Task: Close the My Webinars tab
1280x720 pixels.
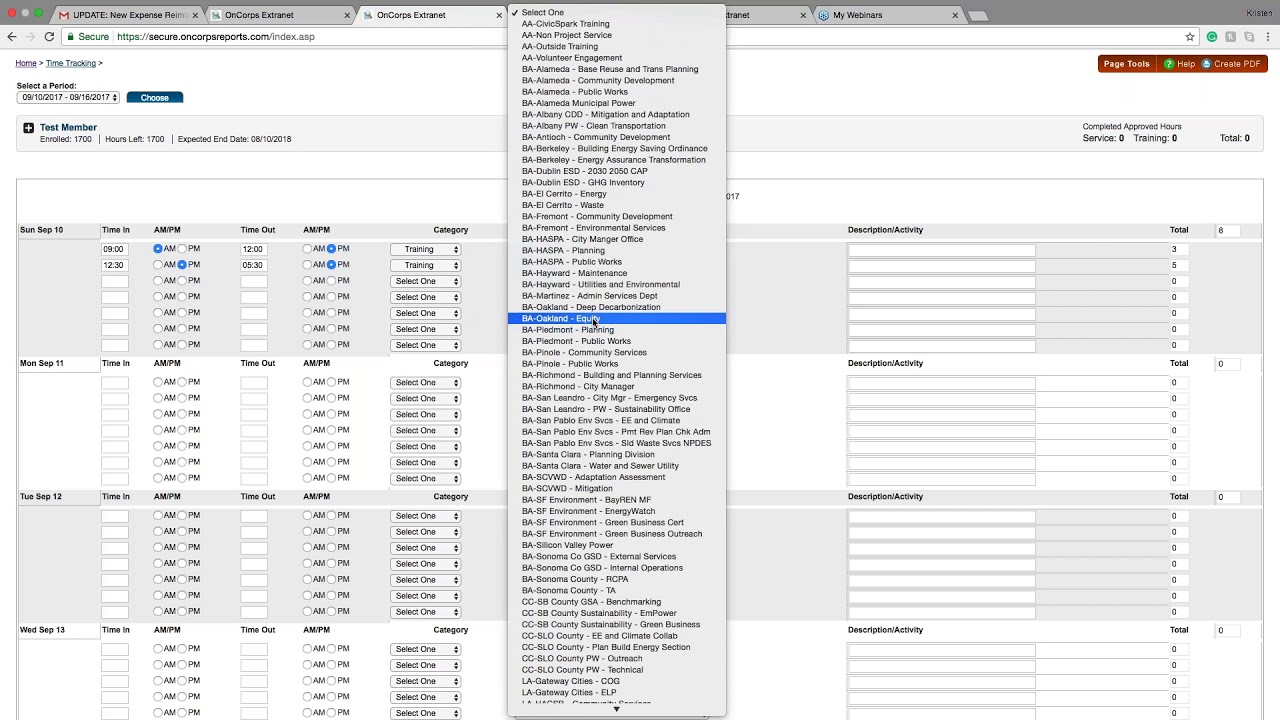Action: 955,15
